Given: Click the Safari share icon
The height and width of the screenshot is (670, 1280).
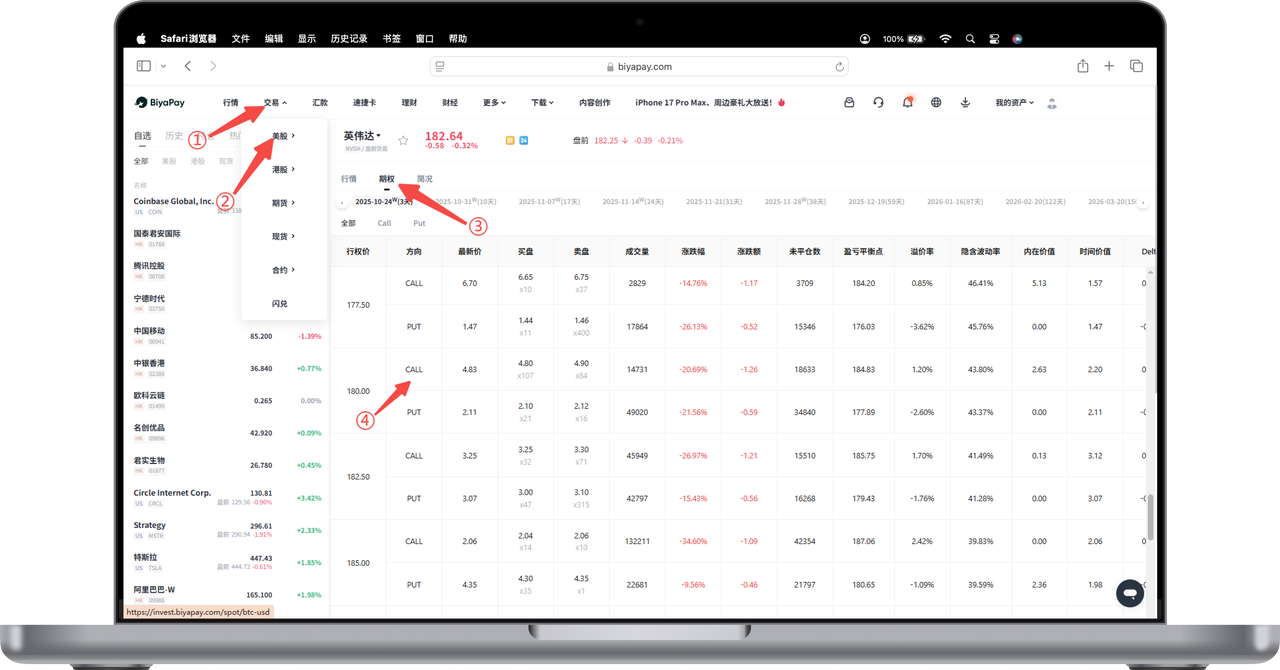Looking at the screenshot, I should pos(1082,66).
